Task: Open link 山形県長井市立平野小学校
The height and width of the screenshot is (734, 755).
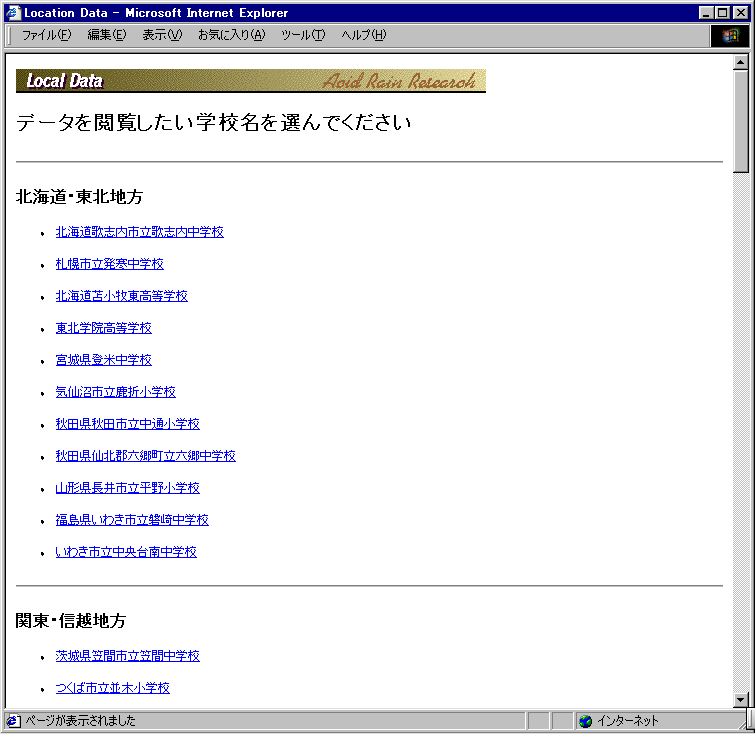Action: coord(128,488)
